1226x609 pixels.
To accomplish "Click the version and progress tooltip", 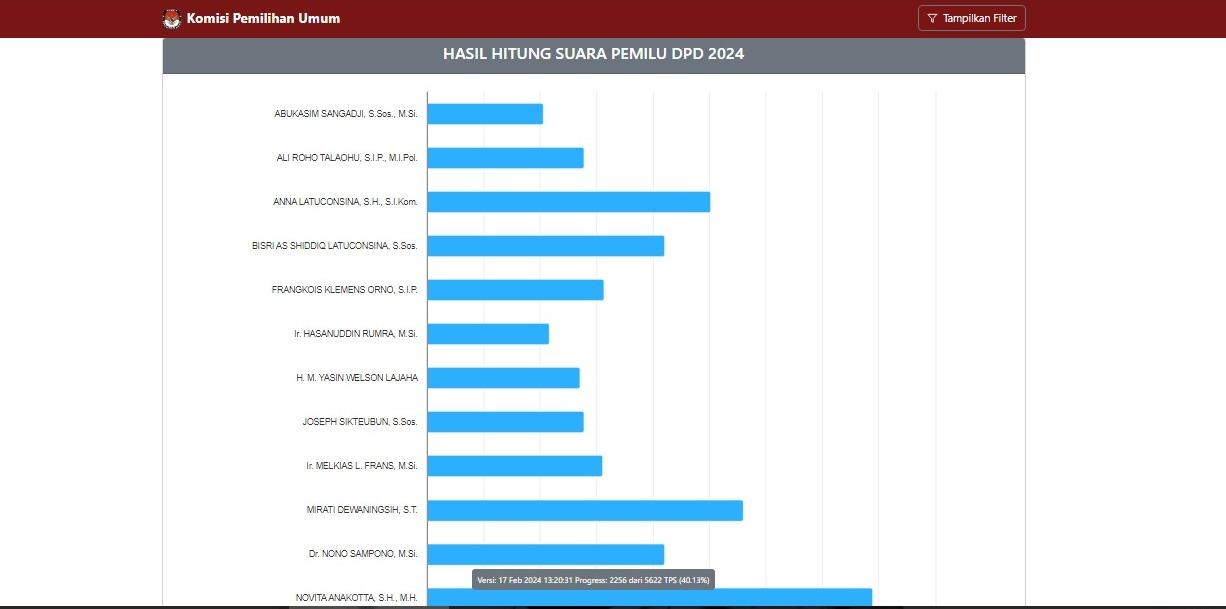I will [x=593, y=580].
